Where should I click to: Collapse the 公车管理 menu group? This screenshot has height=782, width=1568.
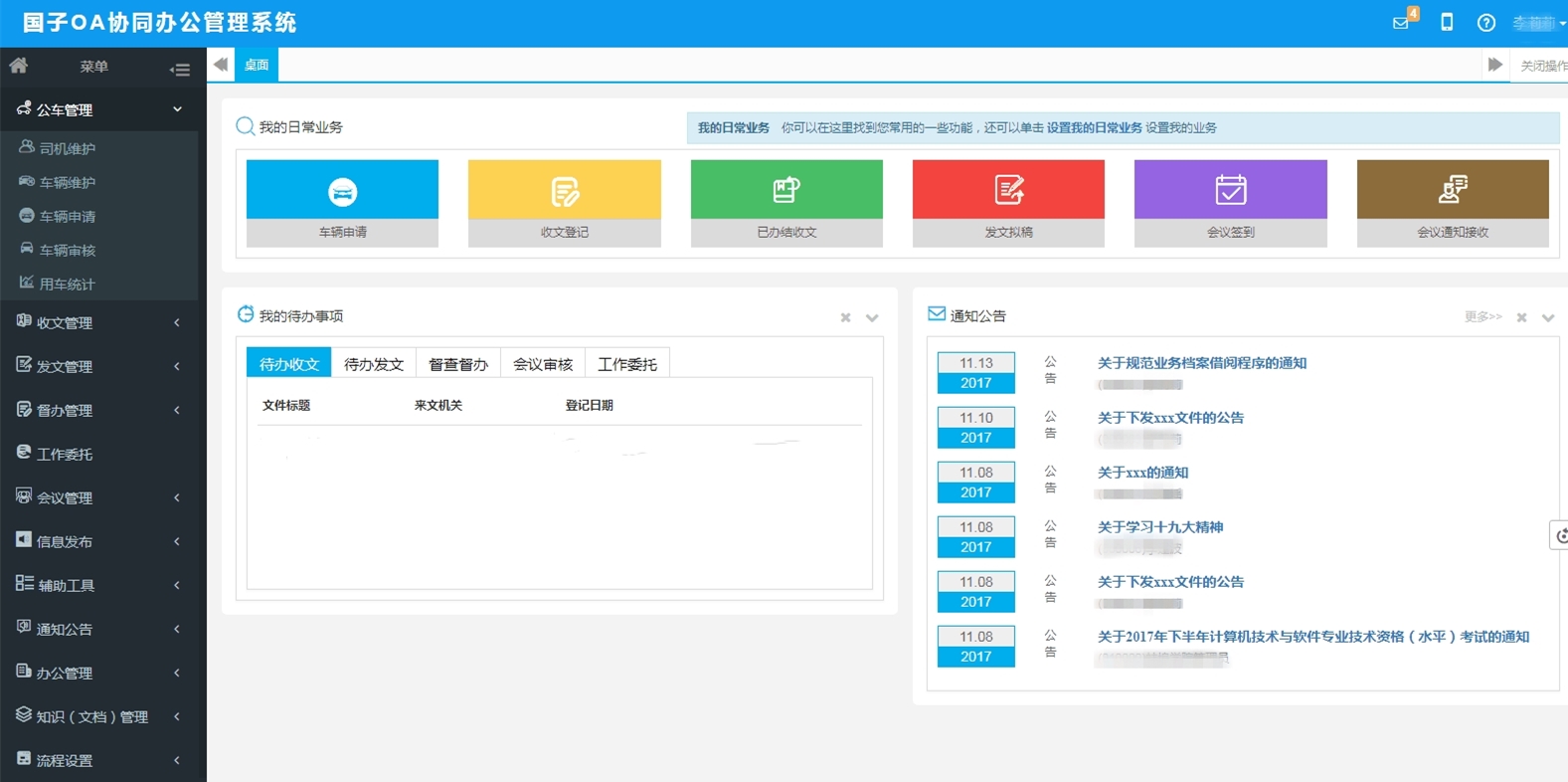pos(99,109)
